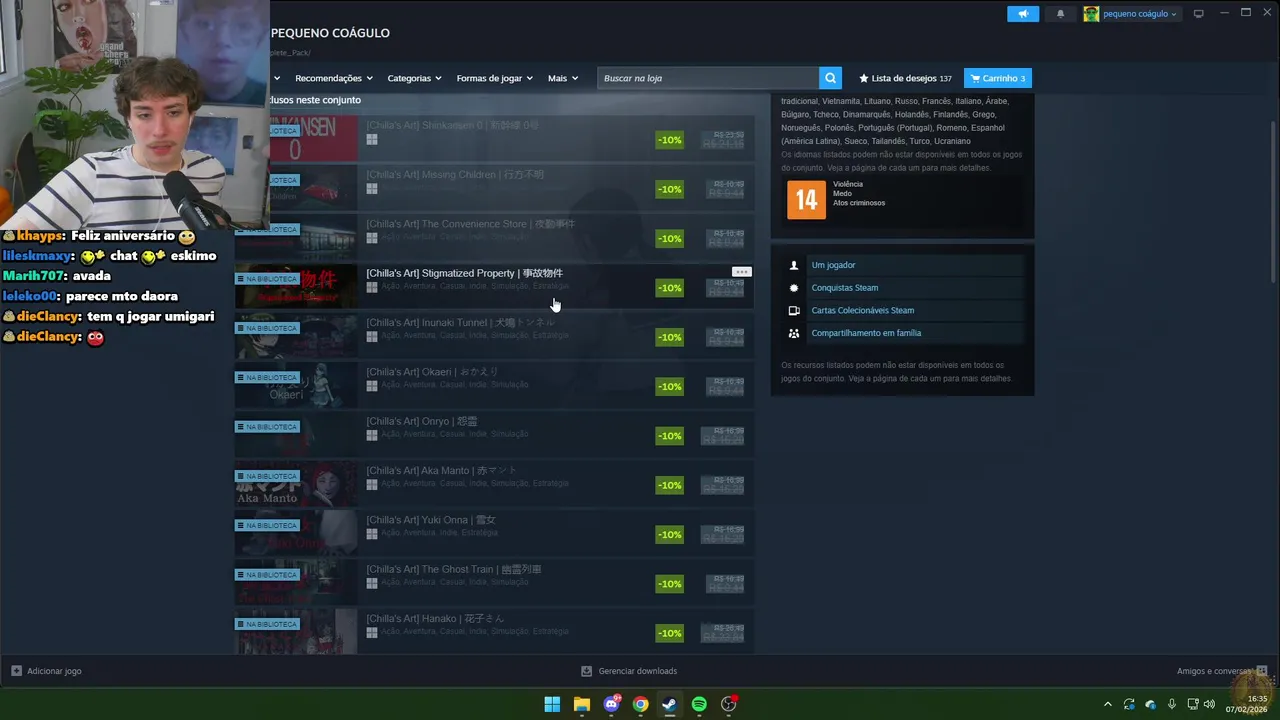Open Aka Manto game title
Viewport: 1280px width, 720px height.
pyautogui.click(x=442, y=470)
